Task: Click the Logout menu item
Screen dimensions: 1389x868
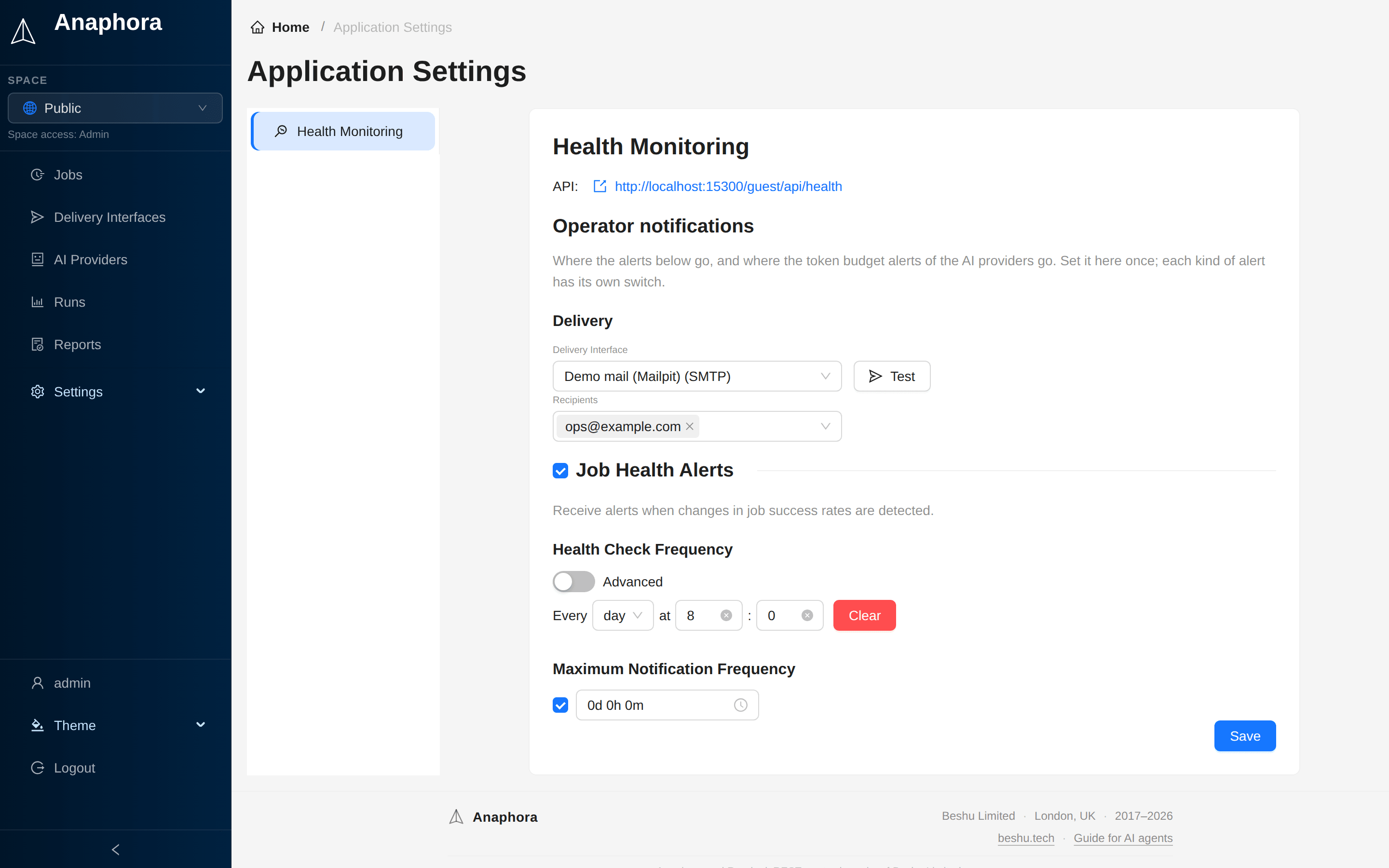Action: [x=115, y=768]
